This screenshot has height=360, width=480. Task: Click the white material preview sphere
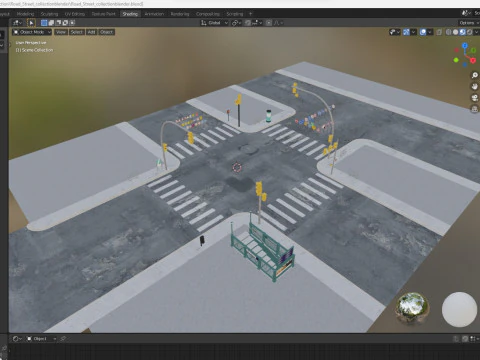point(459,309)
